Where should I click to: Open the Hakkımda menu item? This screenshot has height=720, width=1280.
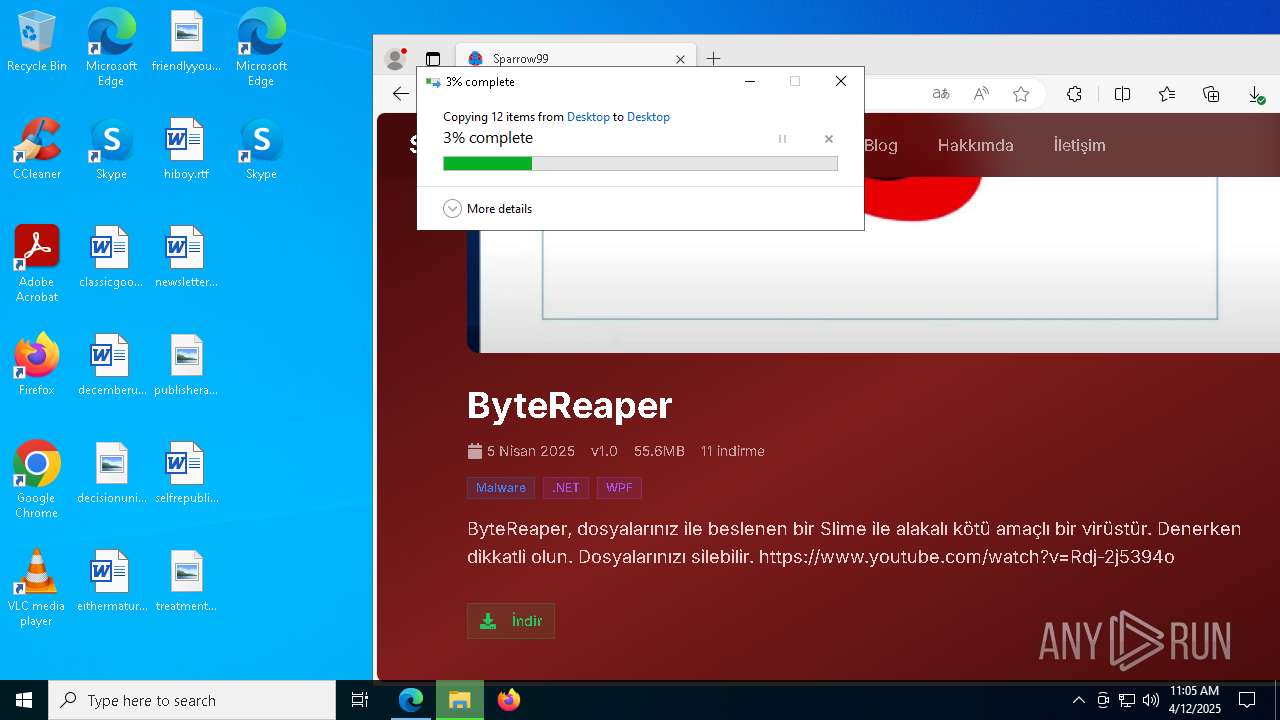tap(975, 145)
